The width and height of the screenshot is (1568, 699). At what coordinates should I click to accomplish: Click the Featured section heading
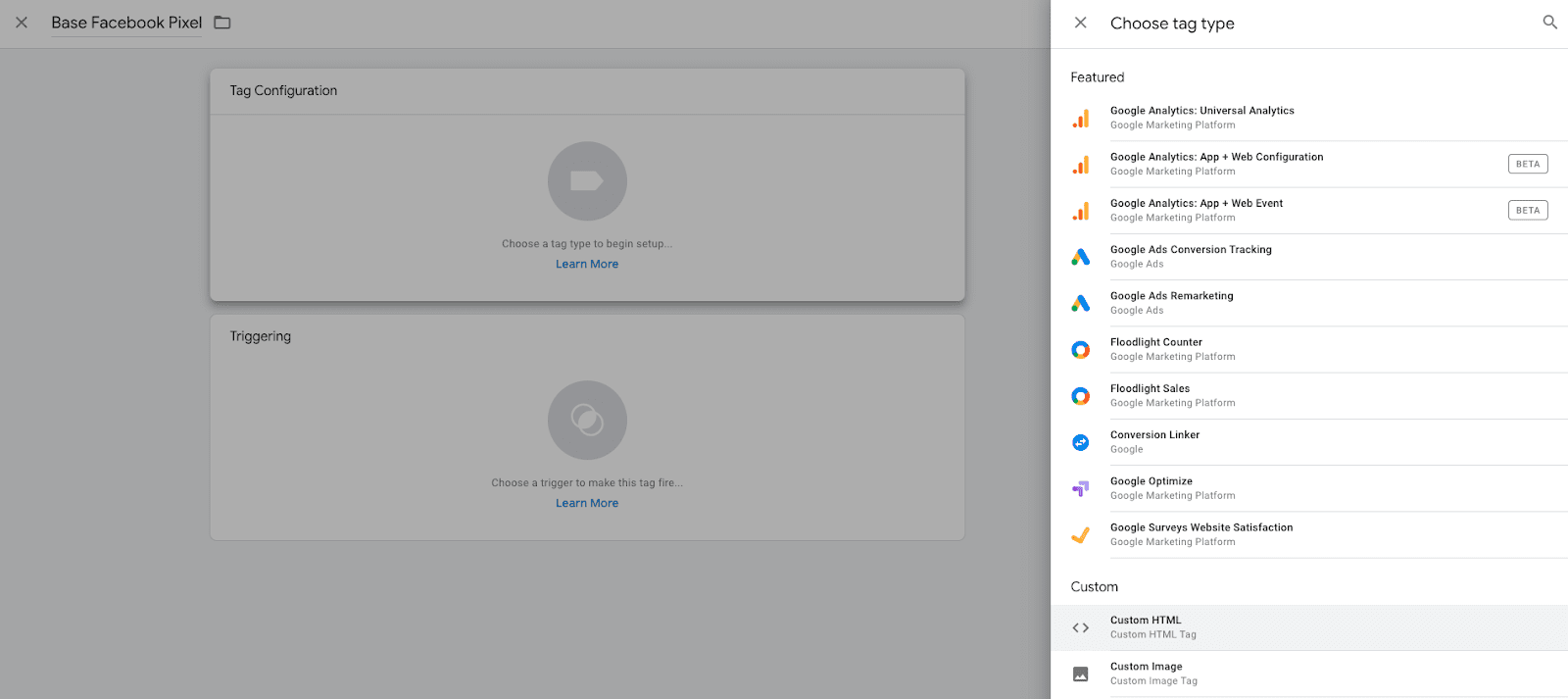pos(1098,77)
